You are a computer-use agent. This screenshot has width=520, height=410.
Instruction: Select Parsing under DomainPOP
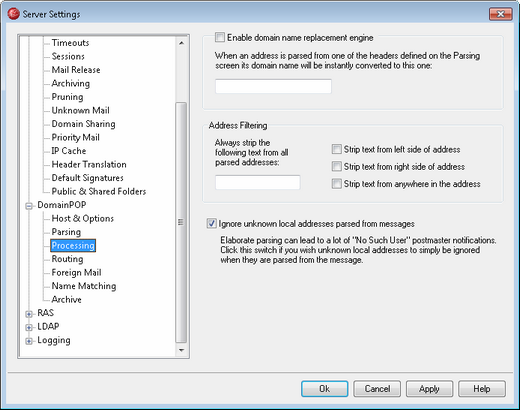tap(66, 232)
